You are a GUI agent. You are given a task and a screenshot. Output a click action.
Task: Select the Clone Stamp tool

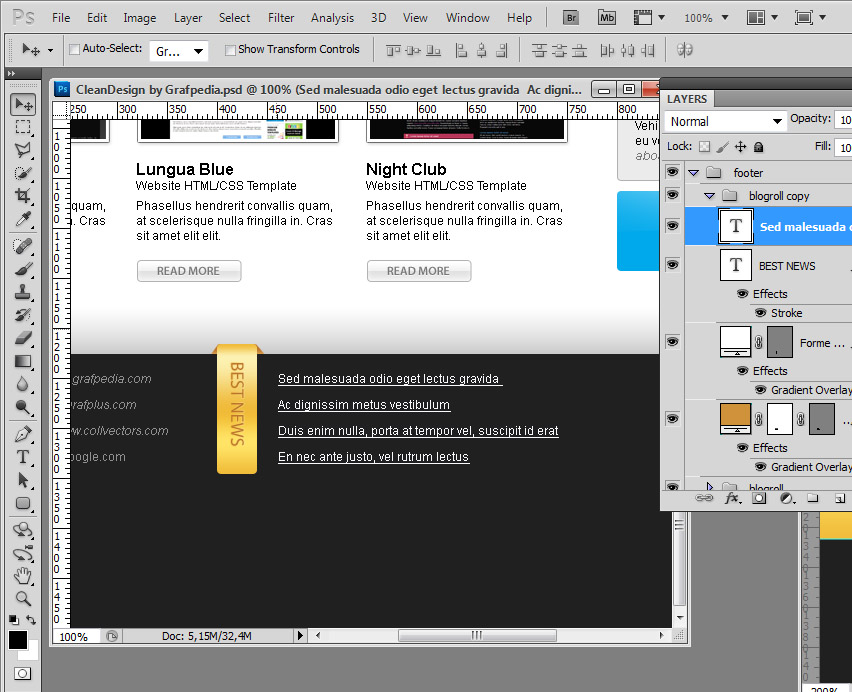pos(23,292)
